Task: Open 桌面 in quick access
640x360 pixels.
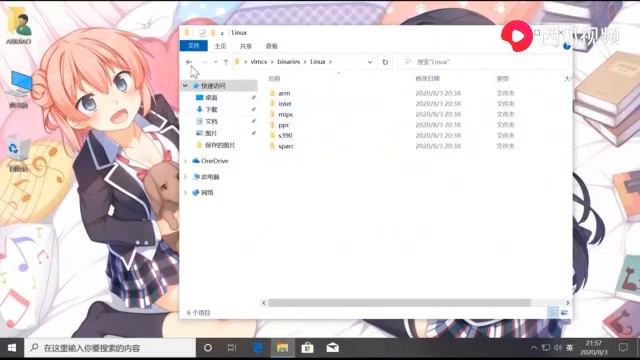Action: [211, 98]
